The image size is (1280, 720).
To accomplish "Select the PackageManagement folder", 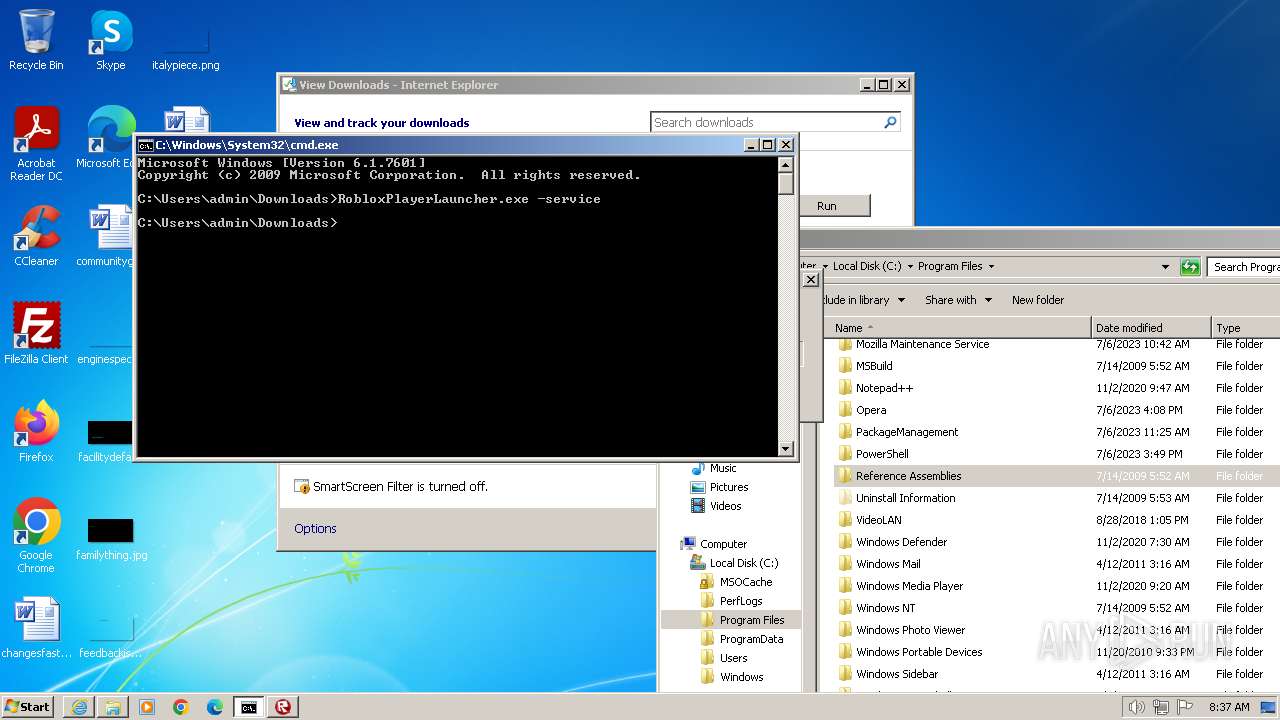I will coord(906,432).
